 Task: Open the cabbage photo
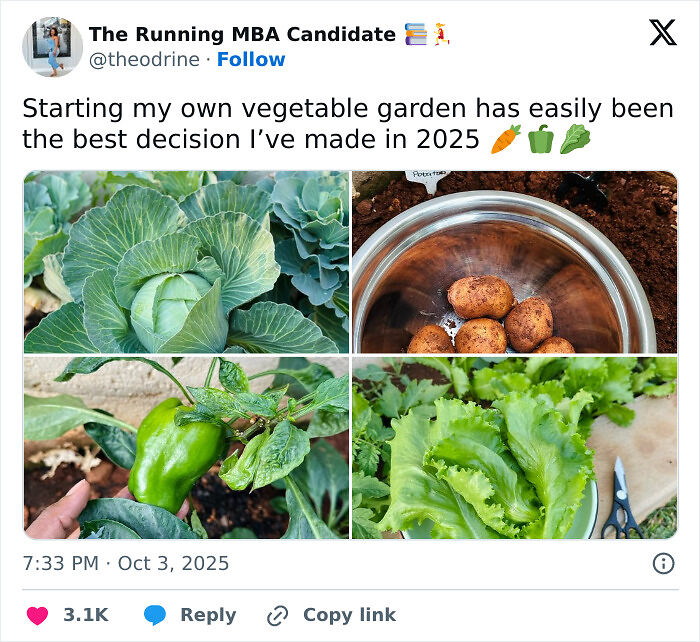coord(187,262)
